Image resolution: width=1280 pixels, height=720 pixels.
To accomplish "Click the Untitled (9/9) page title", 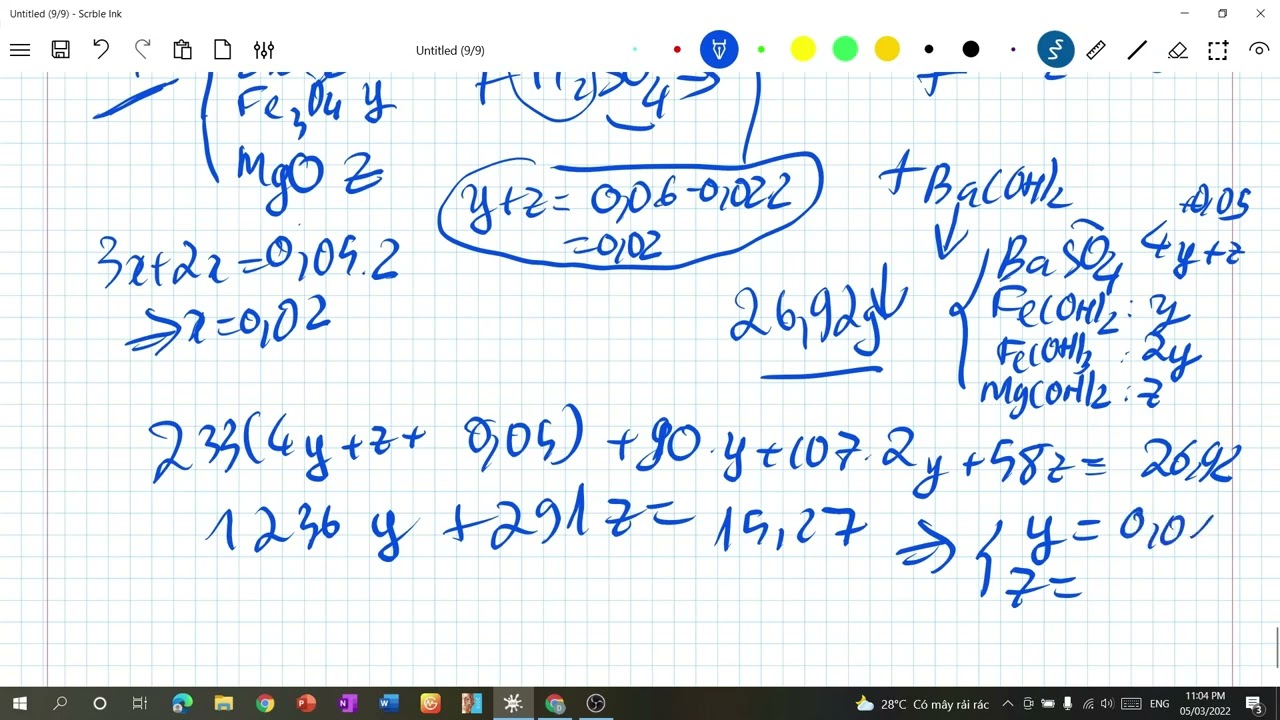I will pyautogui.click(x=450, y=50).
